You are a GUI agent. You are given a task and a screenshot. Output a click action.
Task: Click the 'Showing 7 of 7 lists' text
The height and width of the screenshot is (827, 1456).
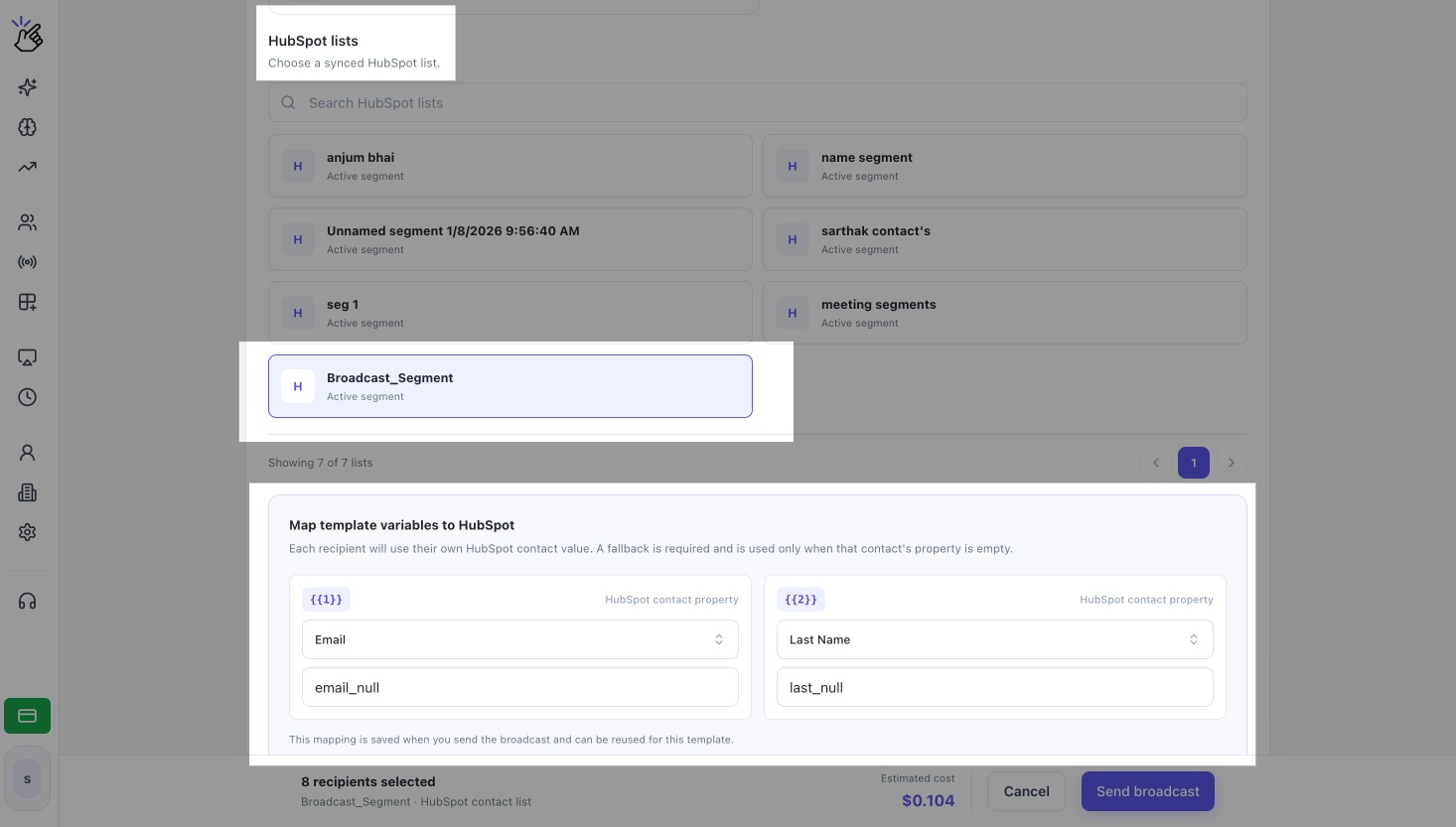click(321, 463)
